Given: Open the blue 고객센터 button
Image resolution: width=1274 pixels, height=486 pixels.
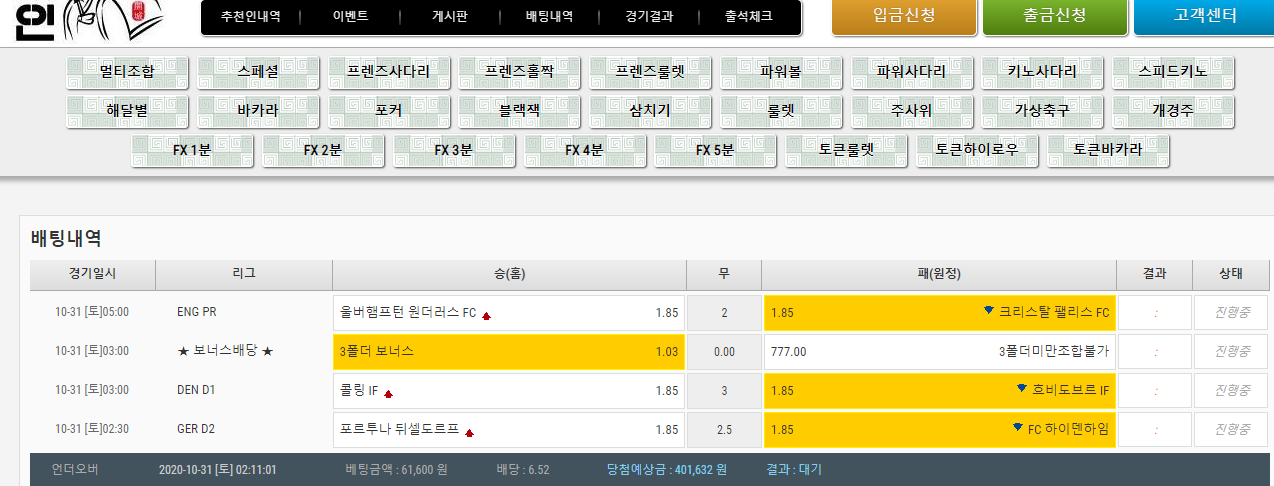Looking at the screenshot, I should coord(1204,17).
